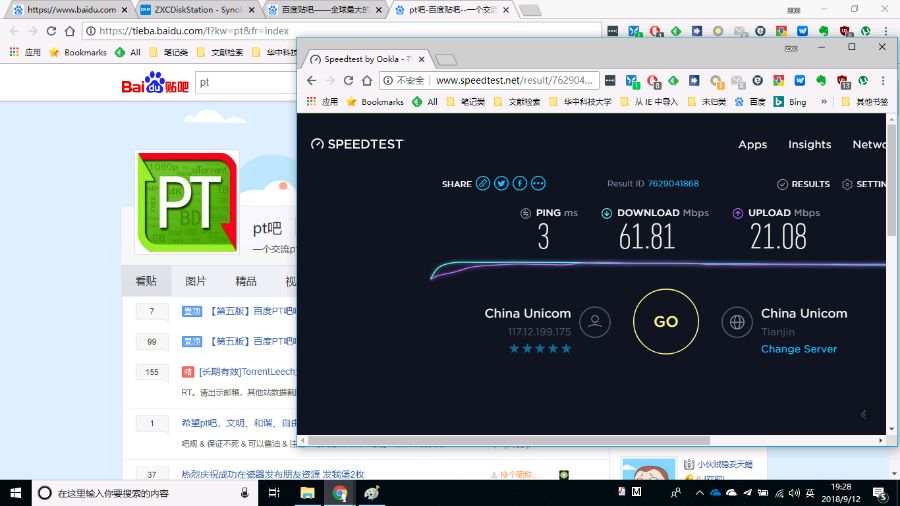Click the Speedtest vertical scrollbar
Image resolution: width=900 pixels, height=506 pixels.
tap(891, 178)
